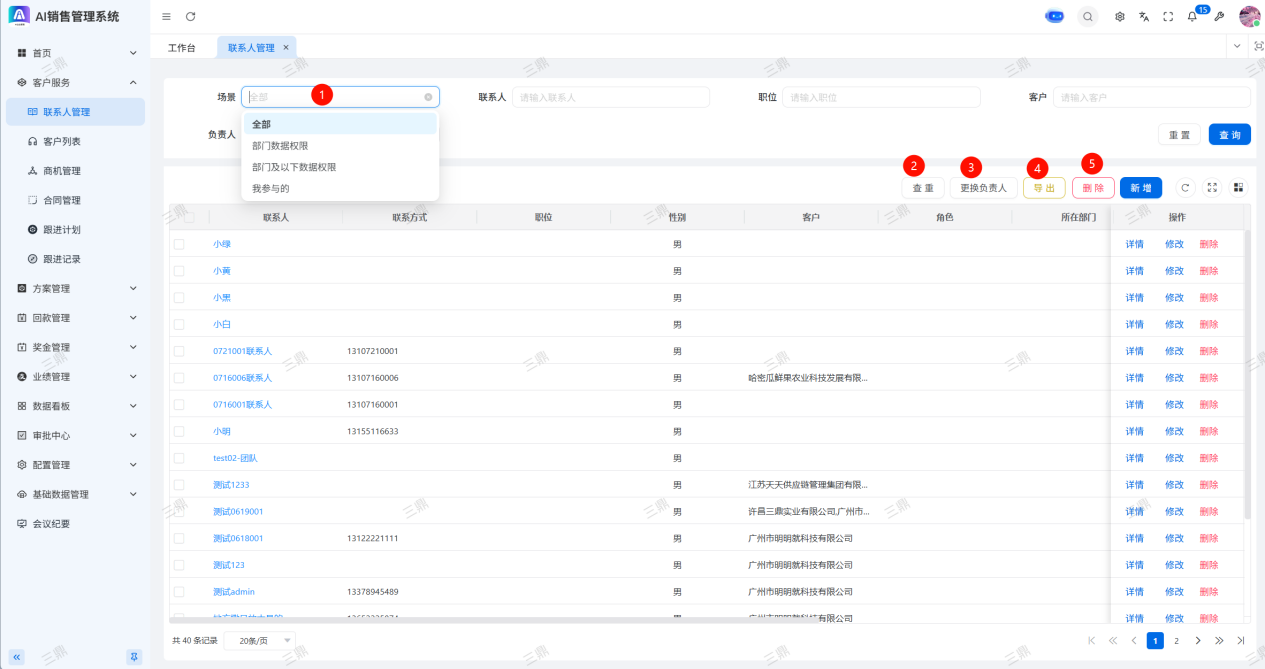The width and height of the screenshot is (1265, 669).
Task: Switch to the 工作台 tab
Action: pyautogui.click(x=182, y=47)
